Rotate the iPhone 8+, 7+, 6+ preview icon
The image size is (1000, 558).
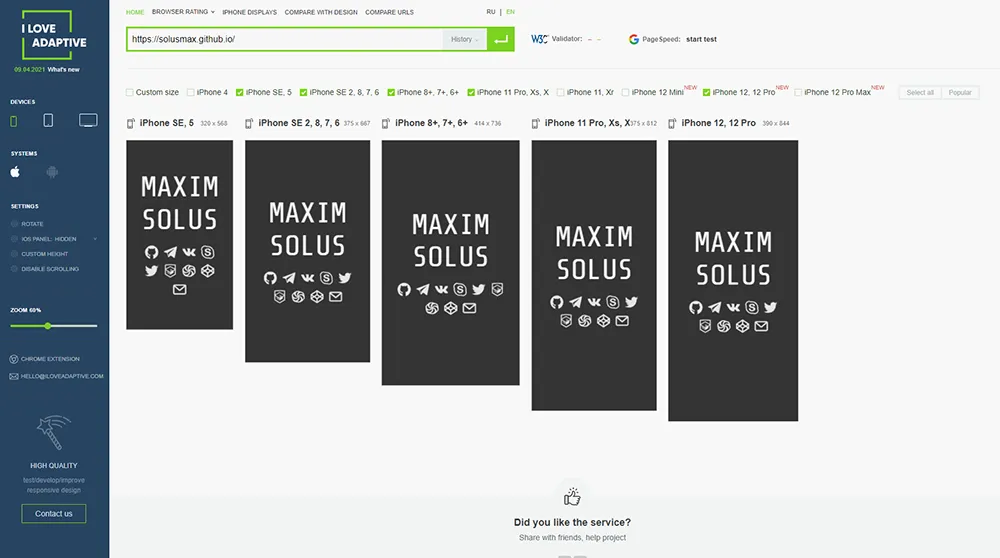pos(386,124)
